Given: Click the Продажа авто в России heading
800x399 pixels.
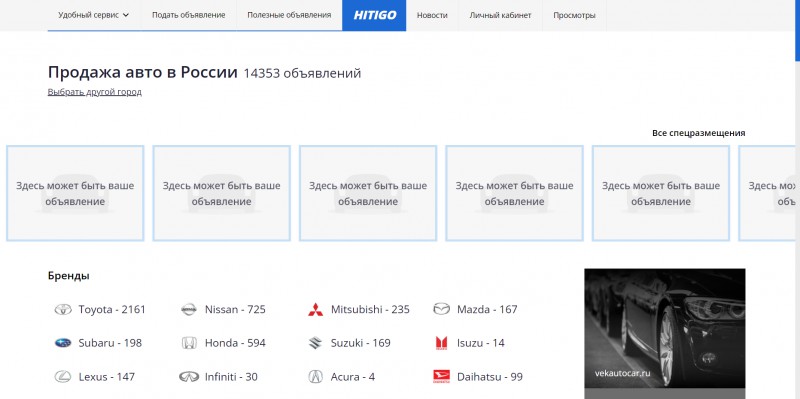Looking at the screenshot, I should pyautogui.click(x=143, y=72).
